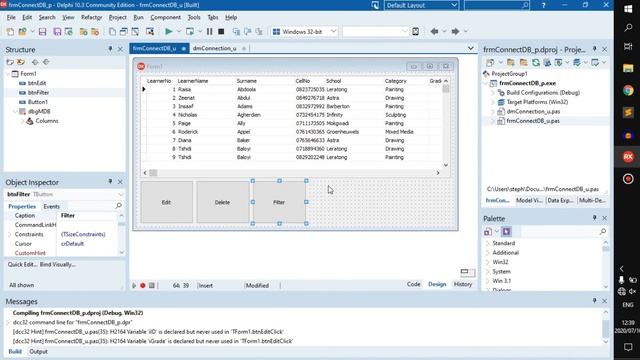
Task: Click the Projects panel refresh icon
Action: click(x=536, y=62)
